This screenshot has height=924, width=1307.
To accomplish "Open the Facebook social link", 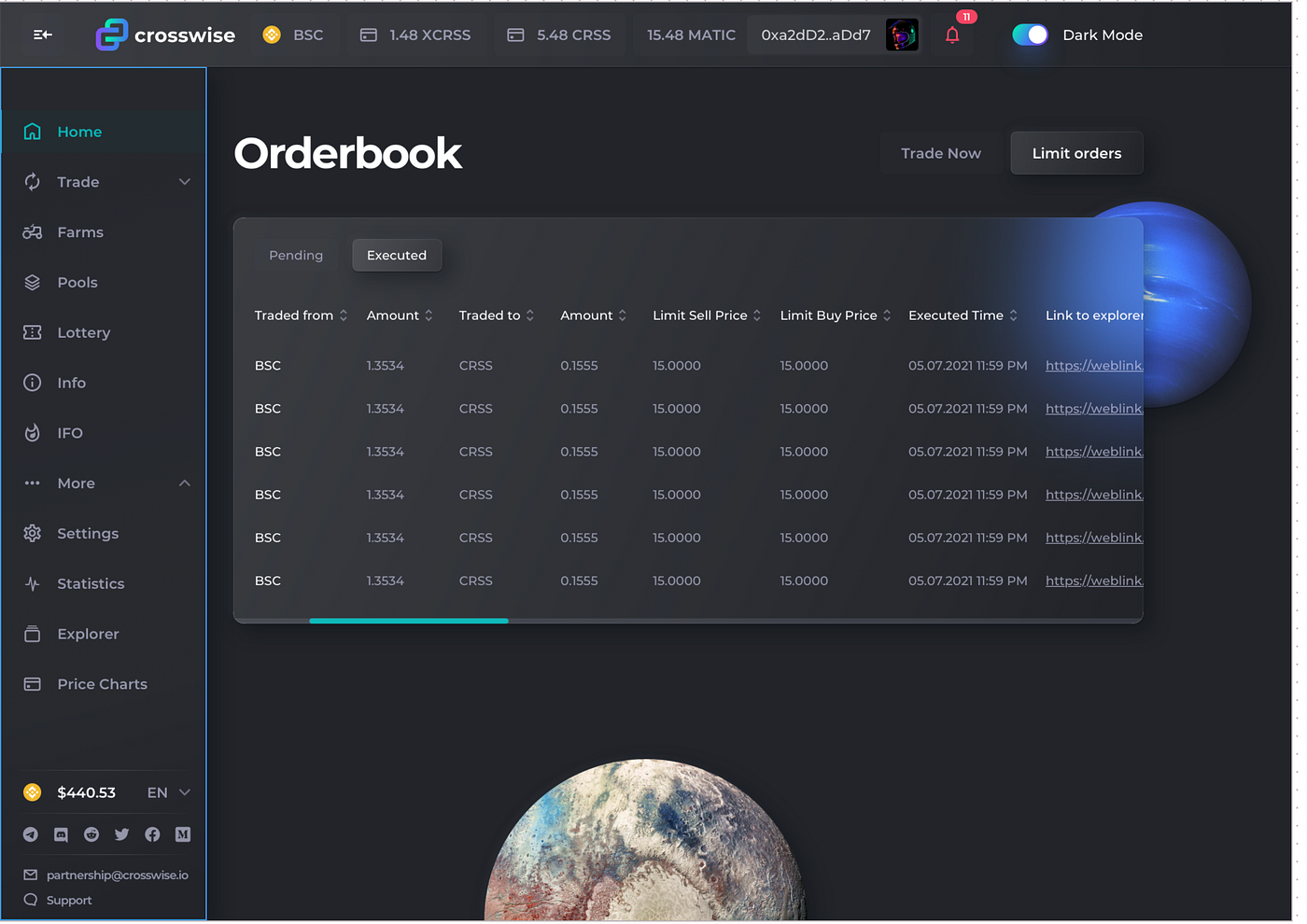I will [152, 834].
